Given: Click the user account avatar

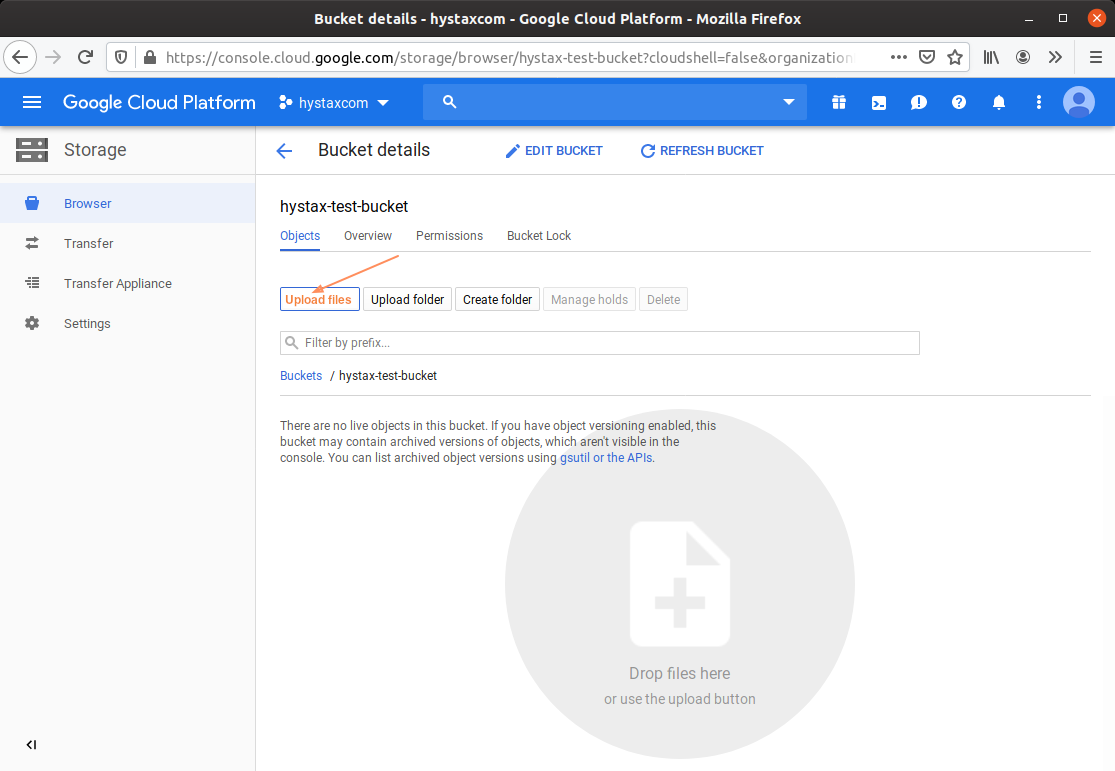Looking at the screenshot, I should 1078,102.
